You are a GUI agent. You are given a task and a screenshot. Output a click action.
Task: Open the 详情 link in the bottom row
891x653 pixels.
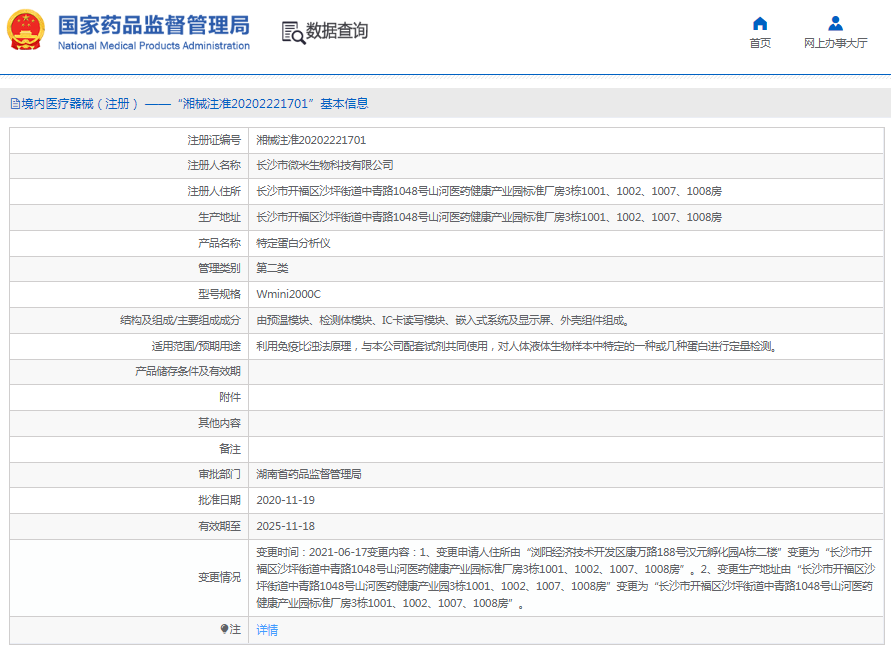[x=267, y=630]
